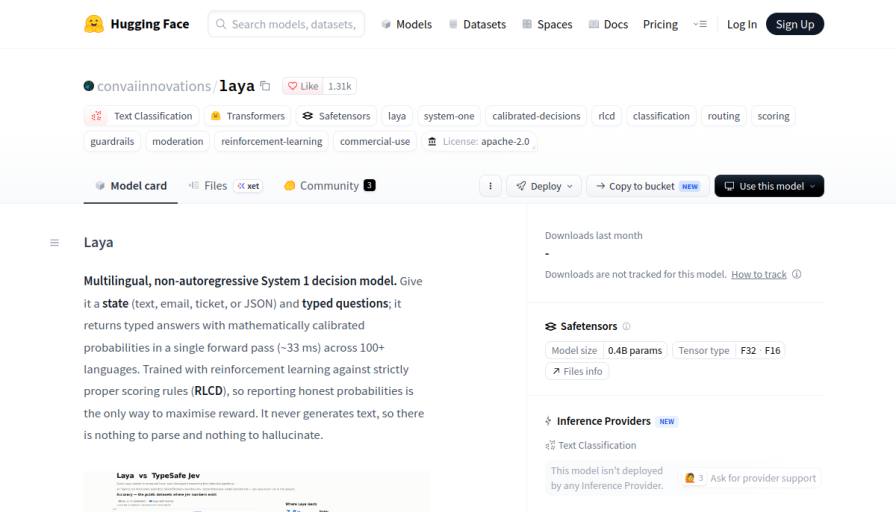Click the classification tag

pyautogui.click(x=661, y=116)
